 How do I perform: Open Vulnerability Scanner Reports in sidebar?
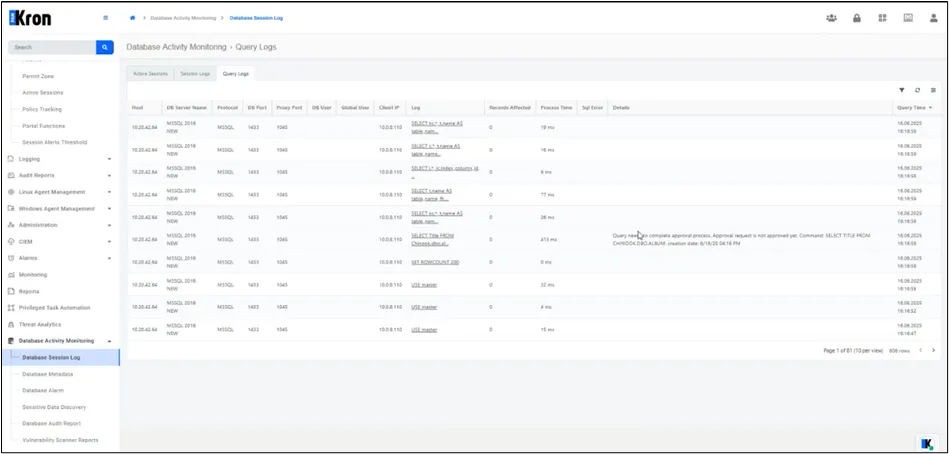point(61,440)
